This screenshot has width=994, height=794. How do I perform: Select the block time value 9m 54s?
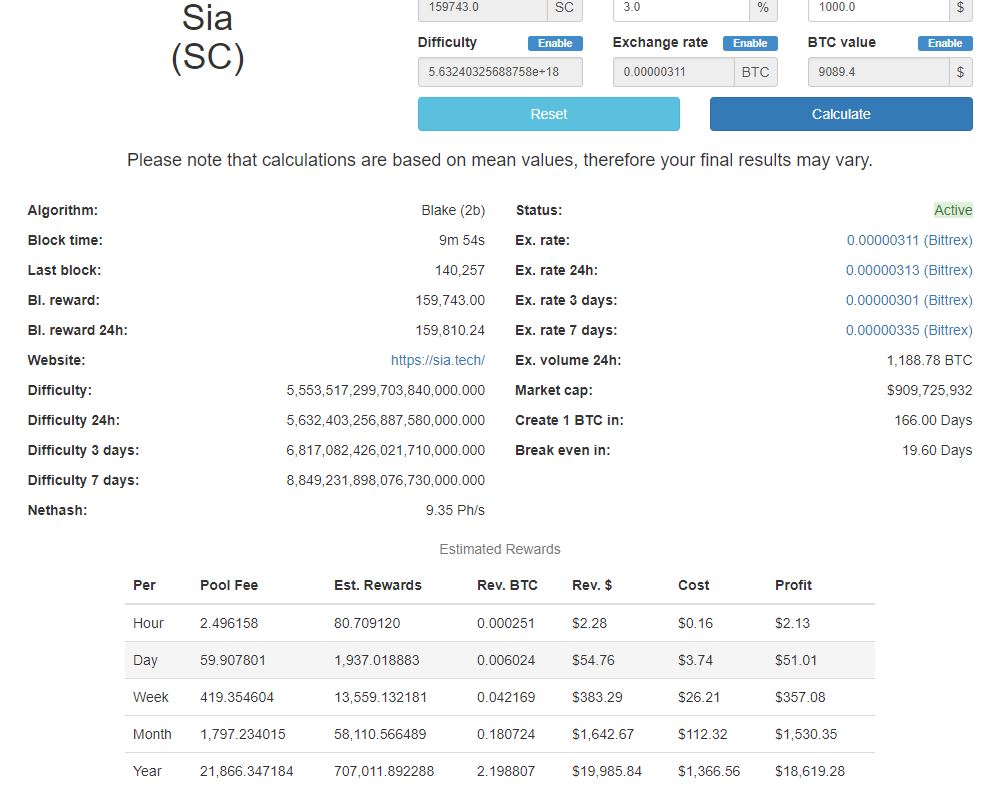(x=462, y=240)
